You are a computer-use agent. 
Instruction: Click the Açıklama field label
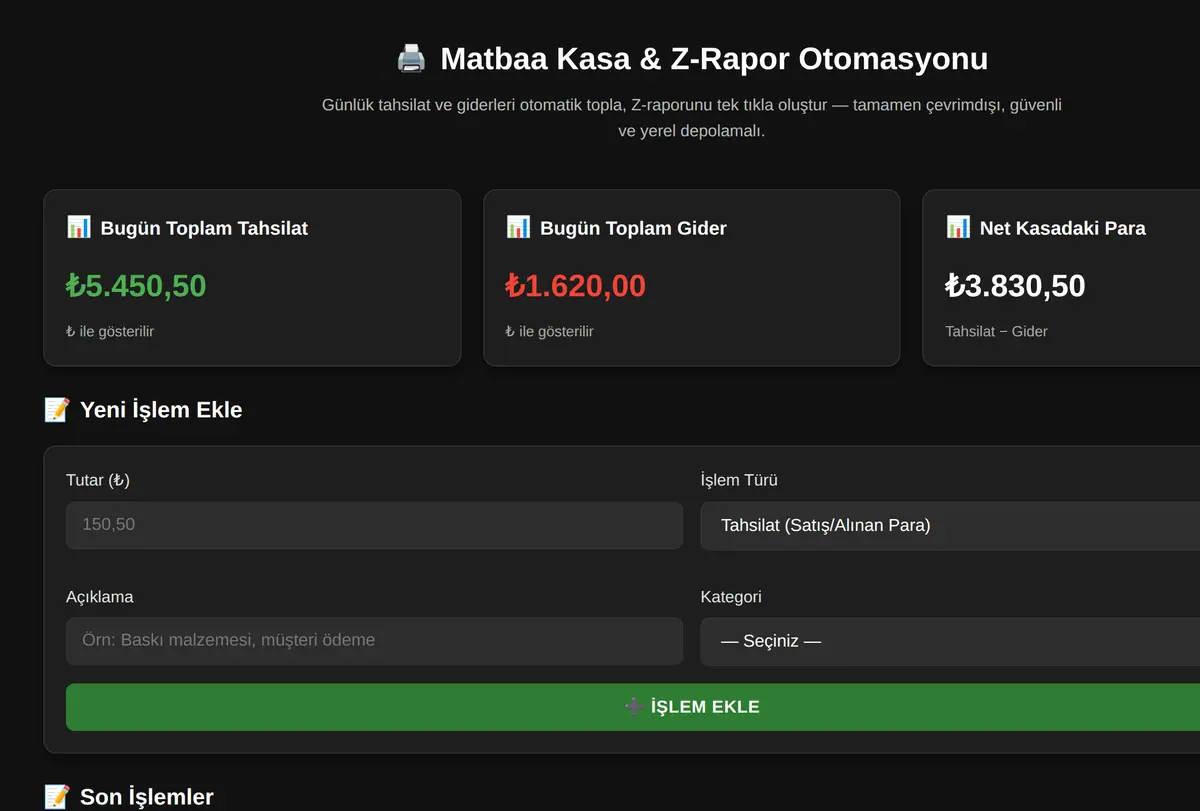[100, 597]
